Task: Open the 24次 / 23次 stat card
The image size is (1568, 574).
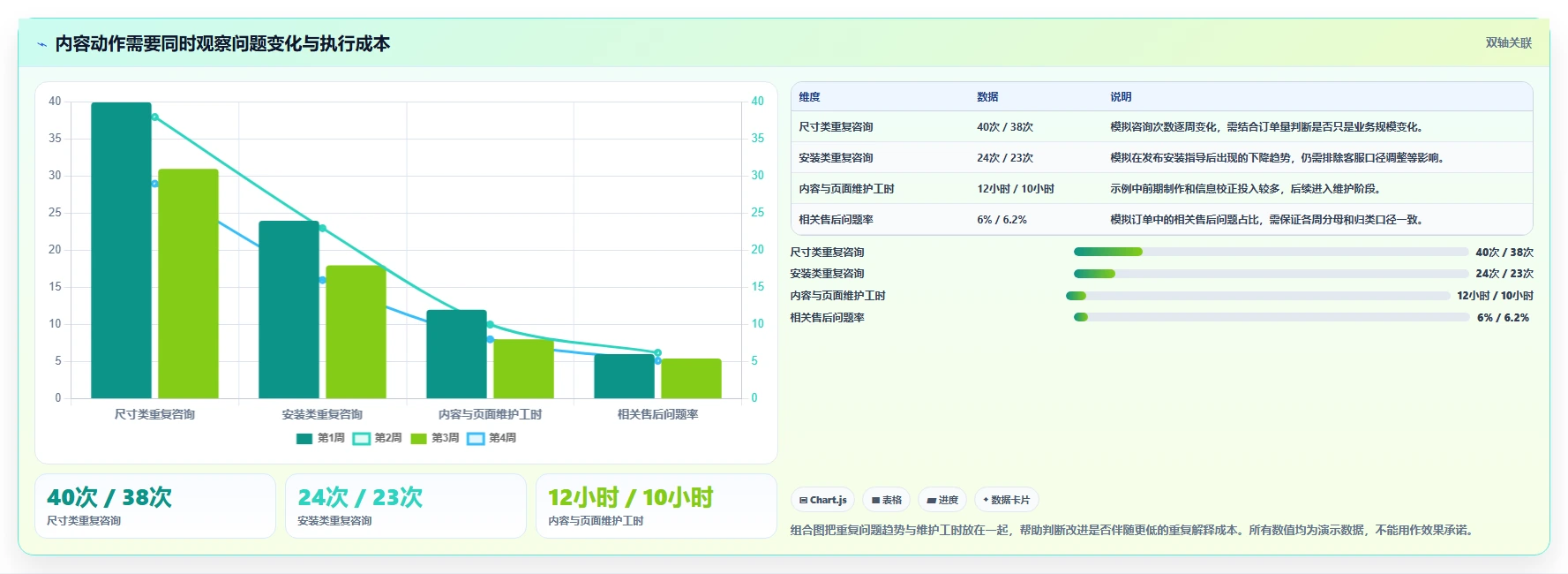Action: click(406, 506)
